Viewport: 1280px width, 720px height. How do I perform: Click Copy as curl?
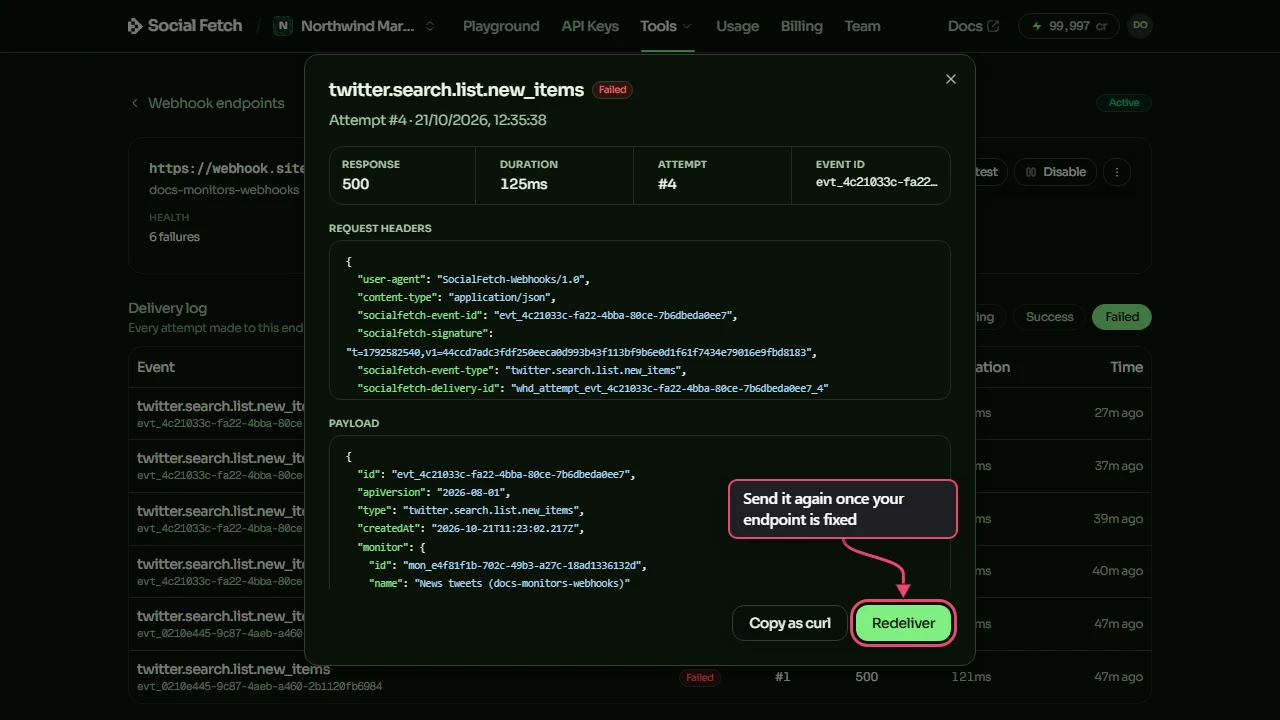[x=790, y=623]
